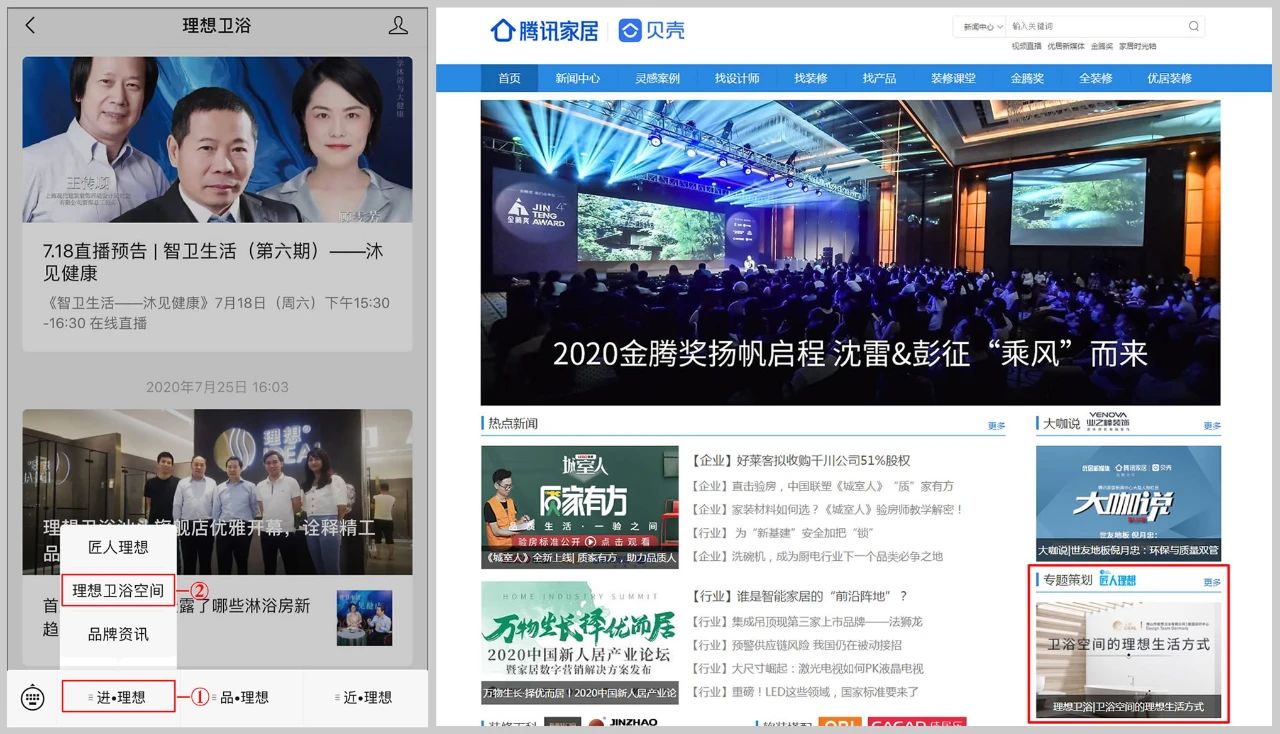Click the 大咖说 section heading
The width and height of the screenshot is (1280, 734).
(1061, 424)
